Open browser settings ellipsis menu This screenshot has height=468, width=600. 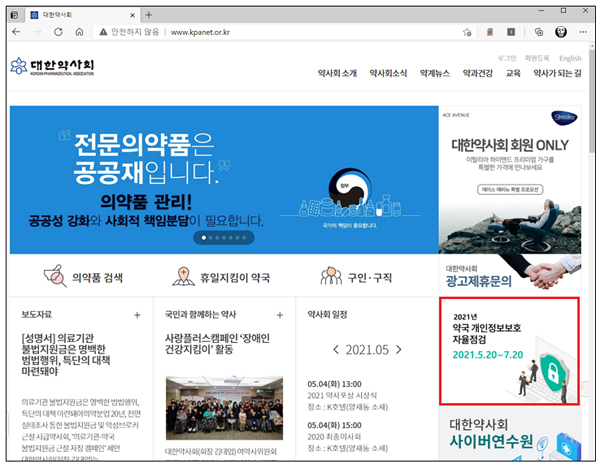(x=583, y=32)
